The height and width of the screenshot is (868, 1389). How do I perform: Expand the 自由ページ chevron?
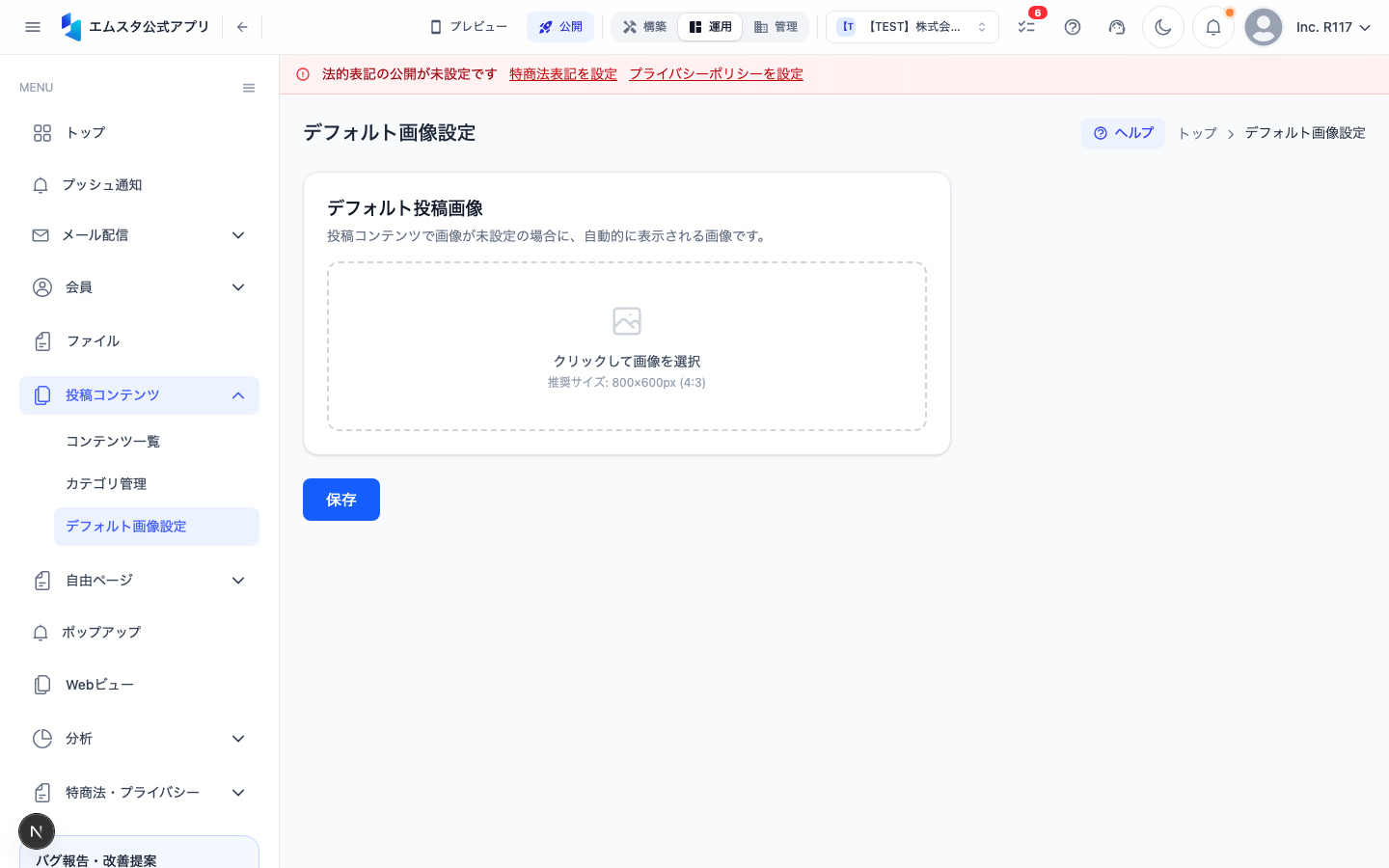tap(238, 581)
